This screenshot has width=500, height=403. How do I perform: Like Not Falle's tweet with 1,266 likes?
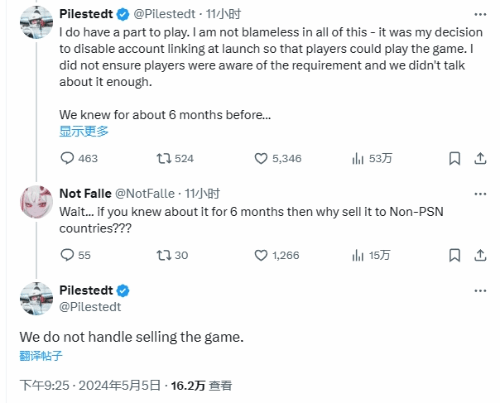tap(277, 255)
